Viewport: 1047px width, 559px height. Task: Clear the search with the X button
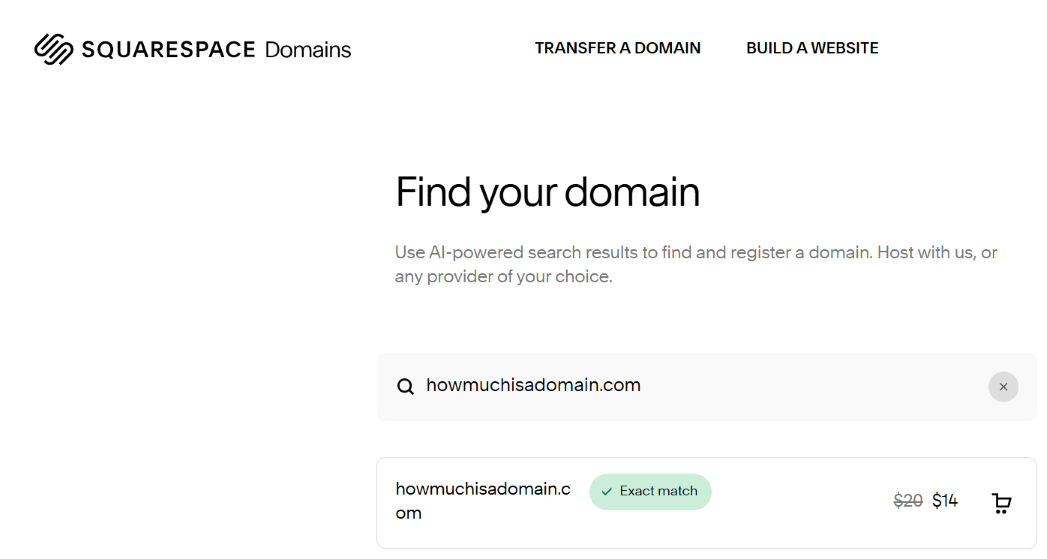click(1003, 386)
